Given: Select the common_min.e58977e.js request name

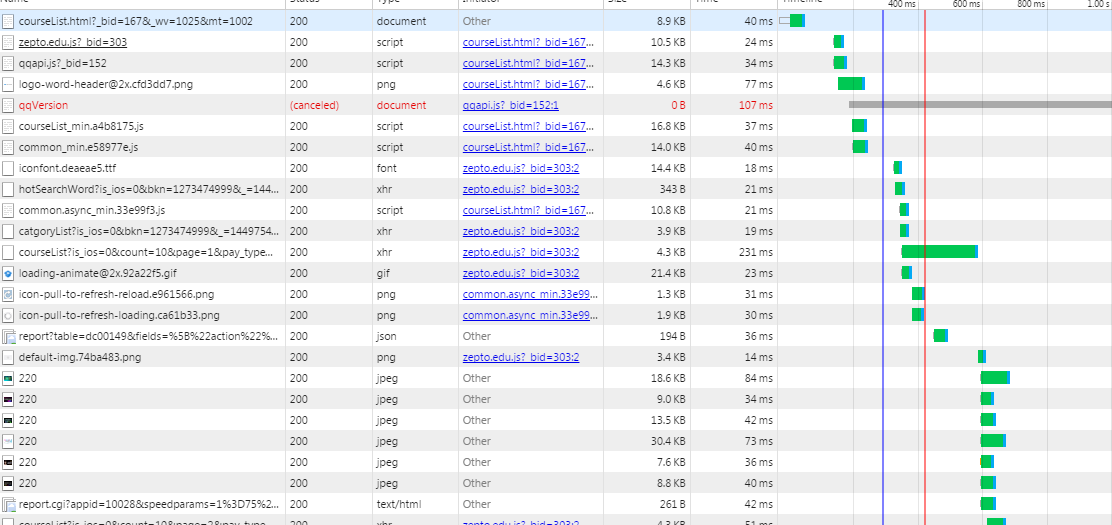Looking at the screenshot, I should (78, 148).
